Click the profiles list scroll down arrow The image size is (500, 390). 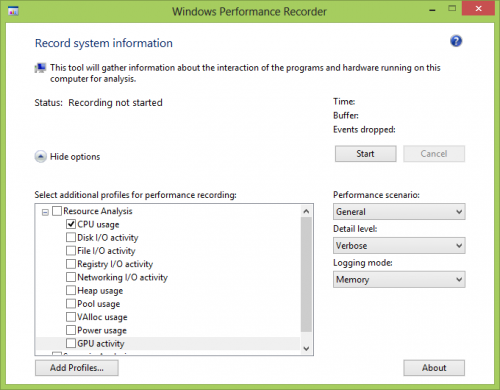point(306,349)
